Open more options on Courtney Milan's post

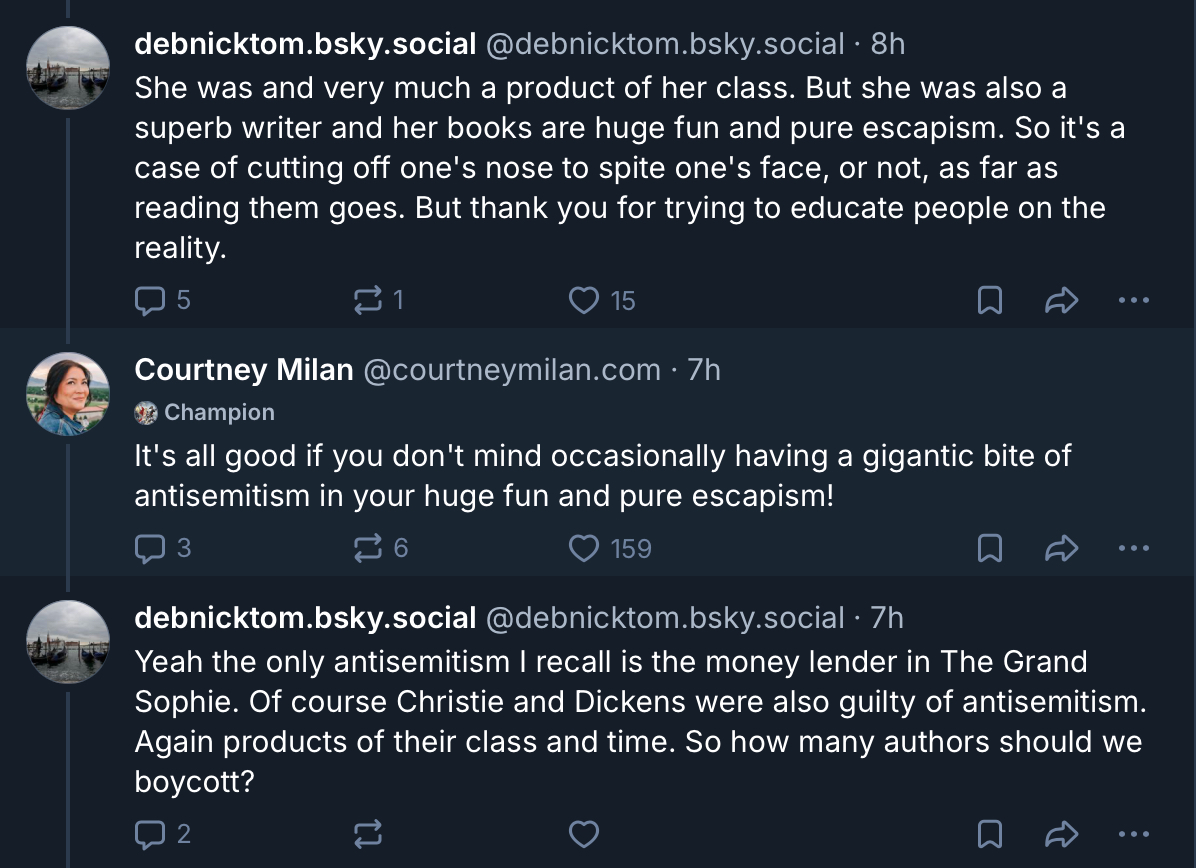pos(1133,548)
